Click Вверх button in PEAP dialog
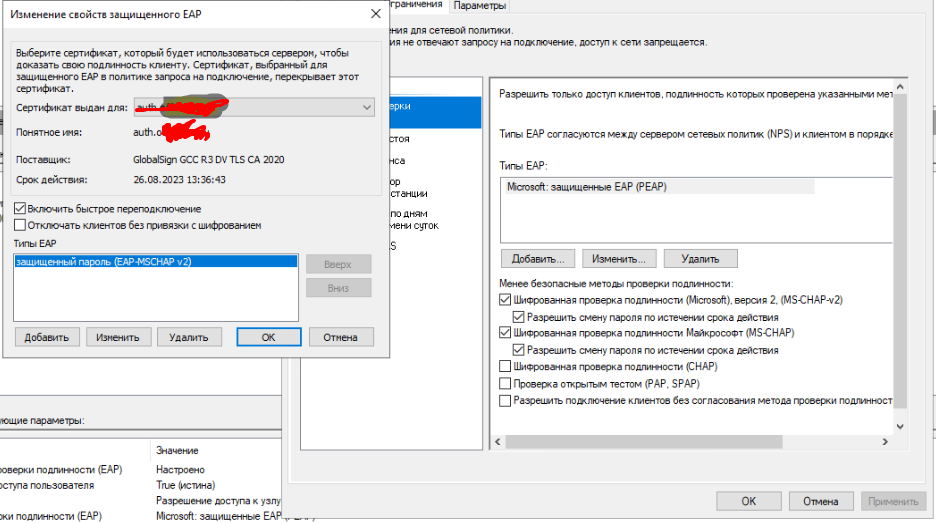The width and height of the screenshot is (936, 523). coord(338,264)
